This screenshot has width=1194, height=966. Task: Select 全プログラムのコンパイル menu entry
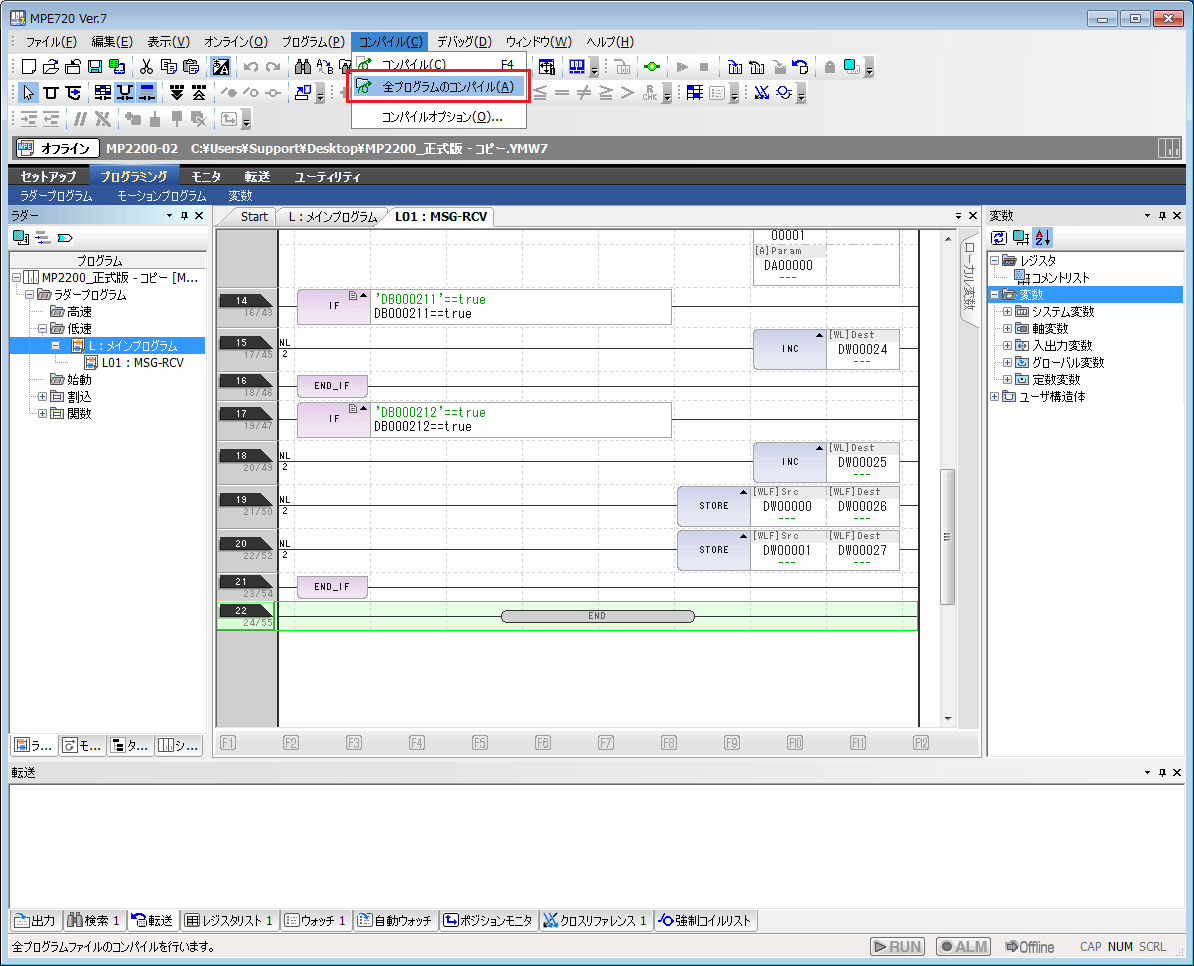tap(448, 87)
